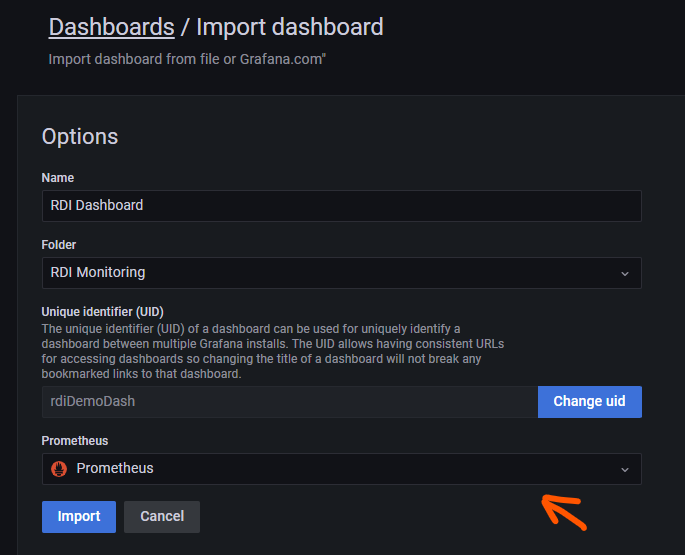Click the Prometheus flame icon in the data source field
This screenshot has width=685, height=555.
[x=59, y=469]
